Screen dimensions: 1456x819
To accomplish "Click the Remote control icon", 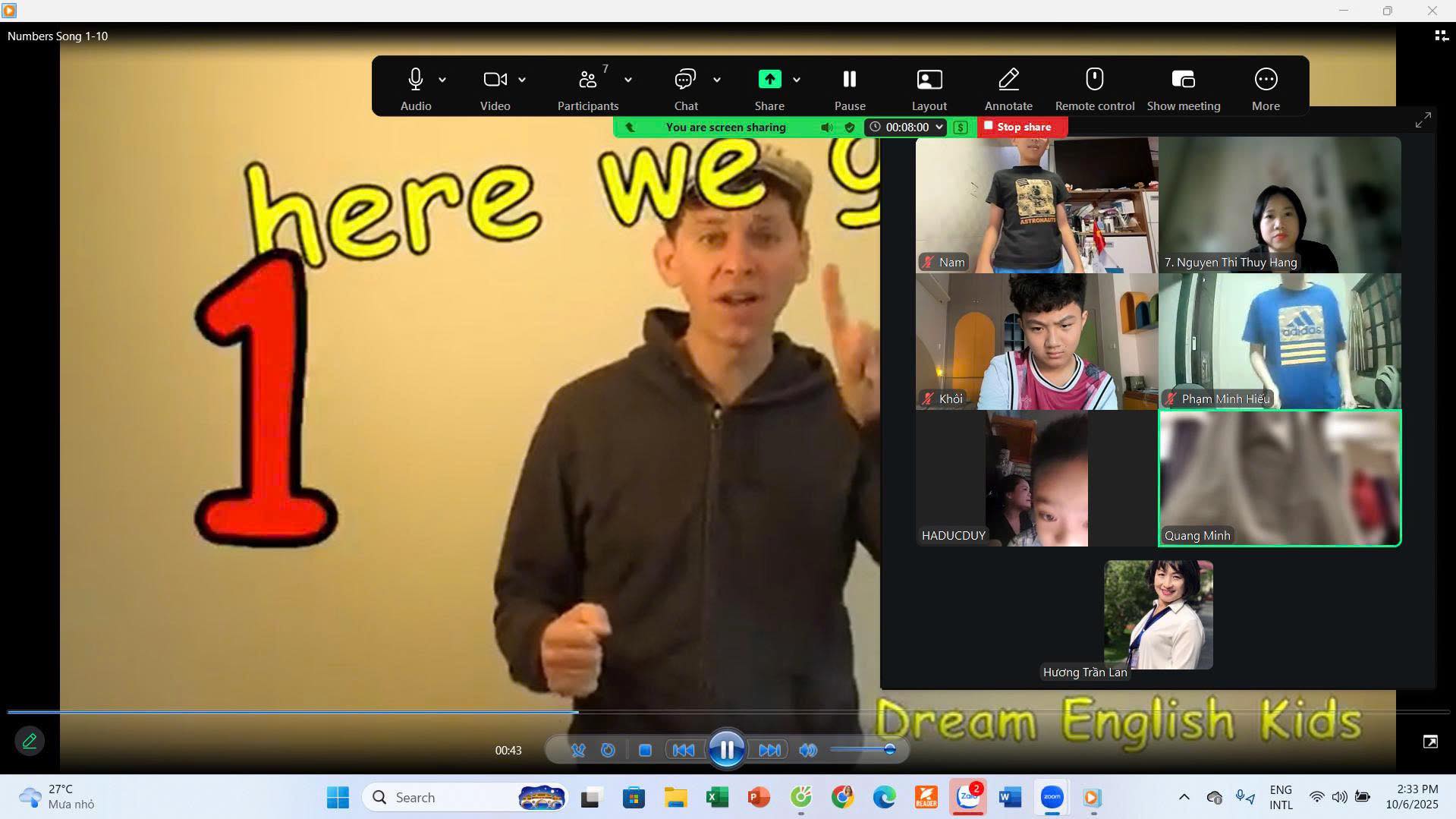I will (x=1094, y=87).
